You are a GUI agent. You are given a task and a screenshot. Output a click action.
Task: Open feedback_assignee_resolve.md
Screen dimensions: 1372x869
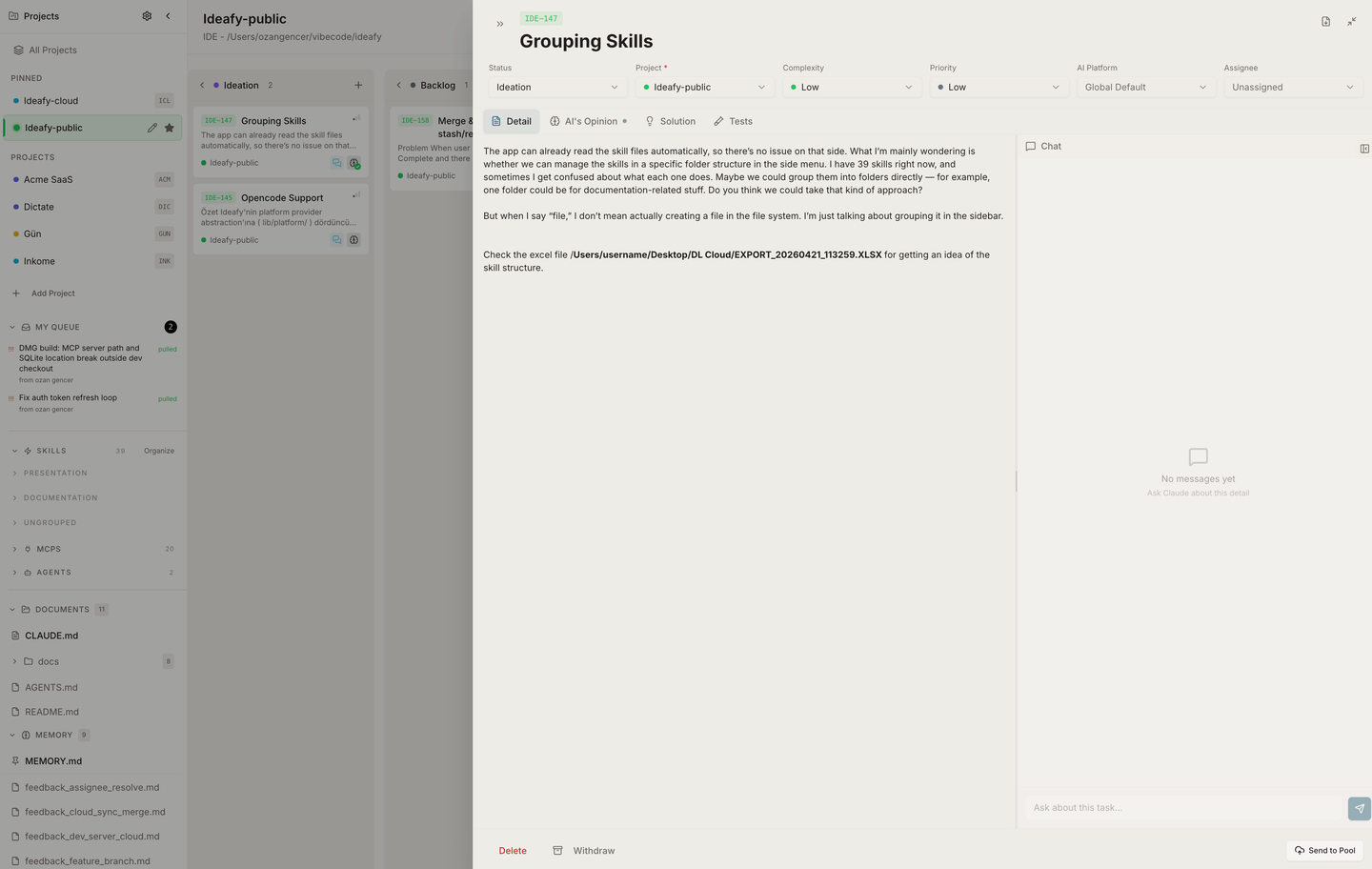pyautogui.click(x=91, y=788)
